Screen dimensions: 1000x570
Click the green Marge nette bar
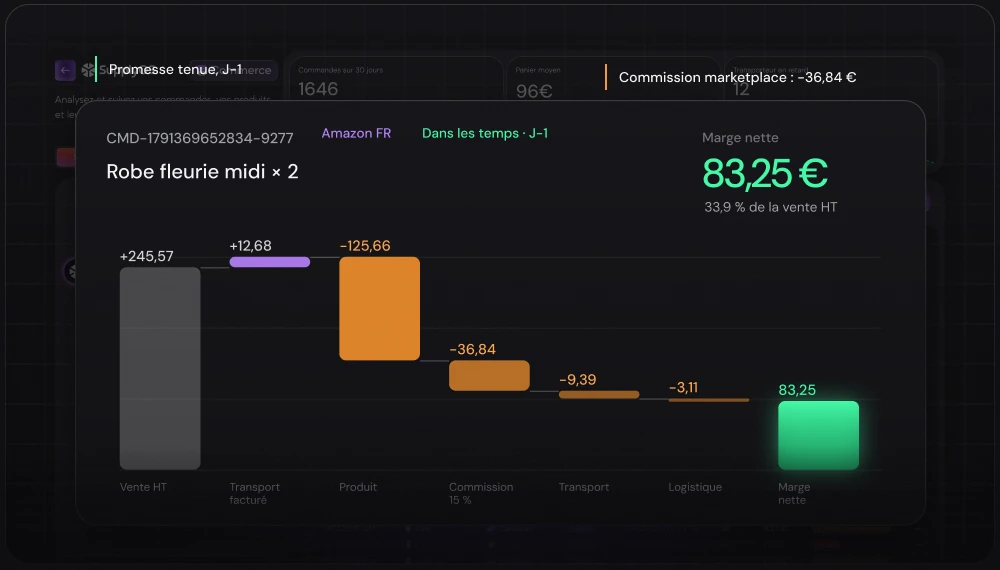coord(818,435)
